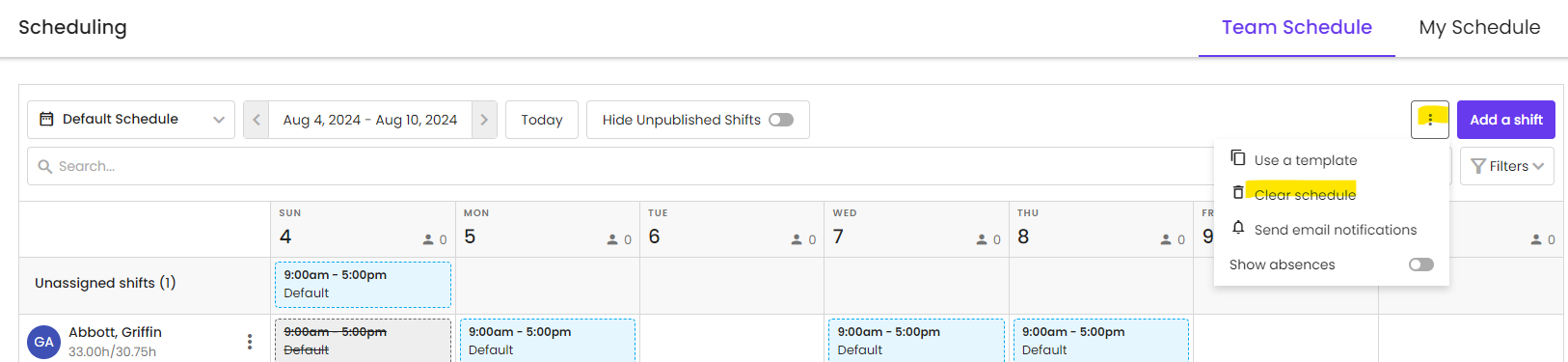
Task: Click the Add a shift button
Action: [1506, 120]
